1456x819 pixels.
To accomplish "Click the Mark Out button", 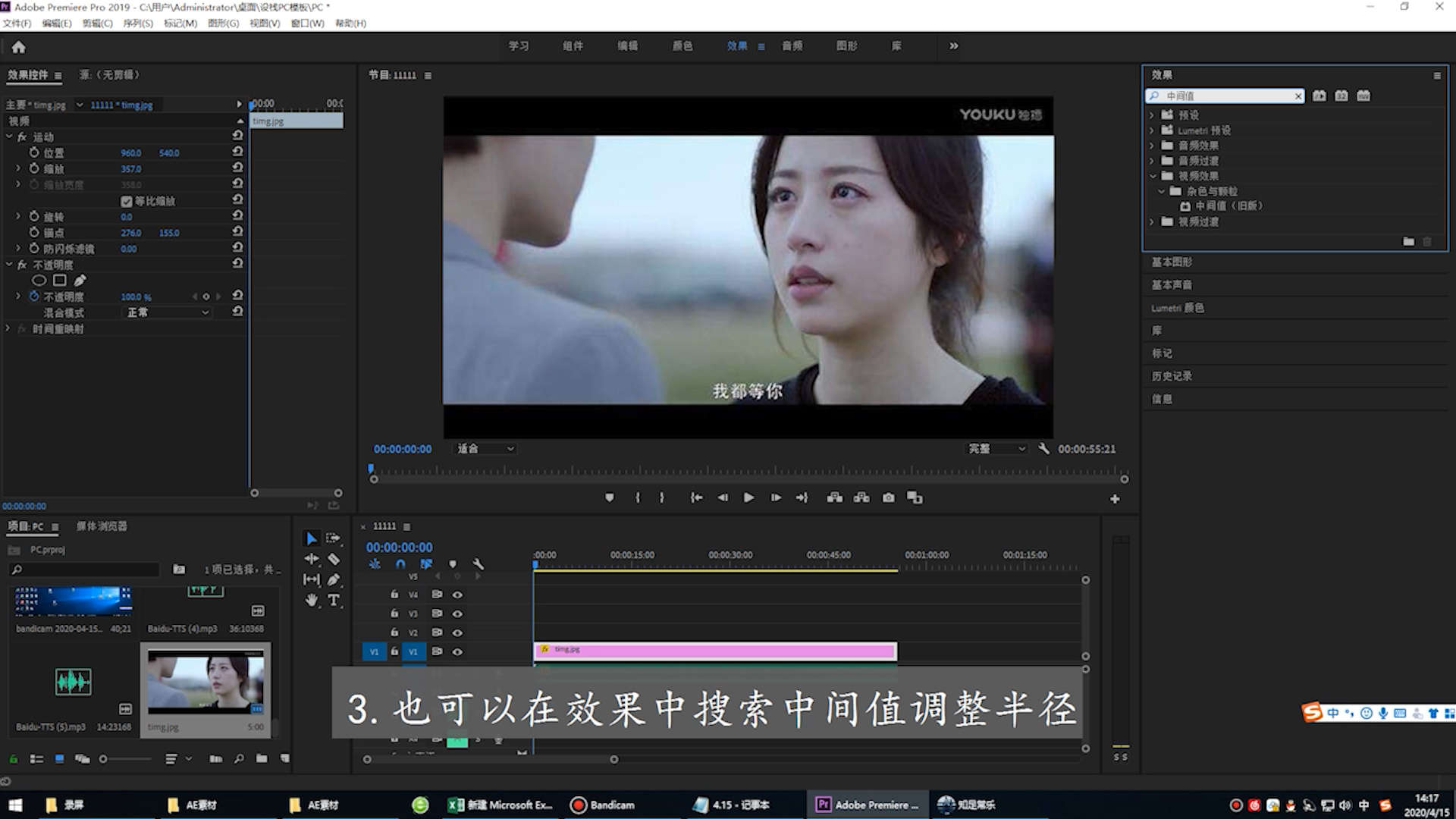I will [x=662, y=497].
